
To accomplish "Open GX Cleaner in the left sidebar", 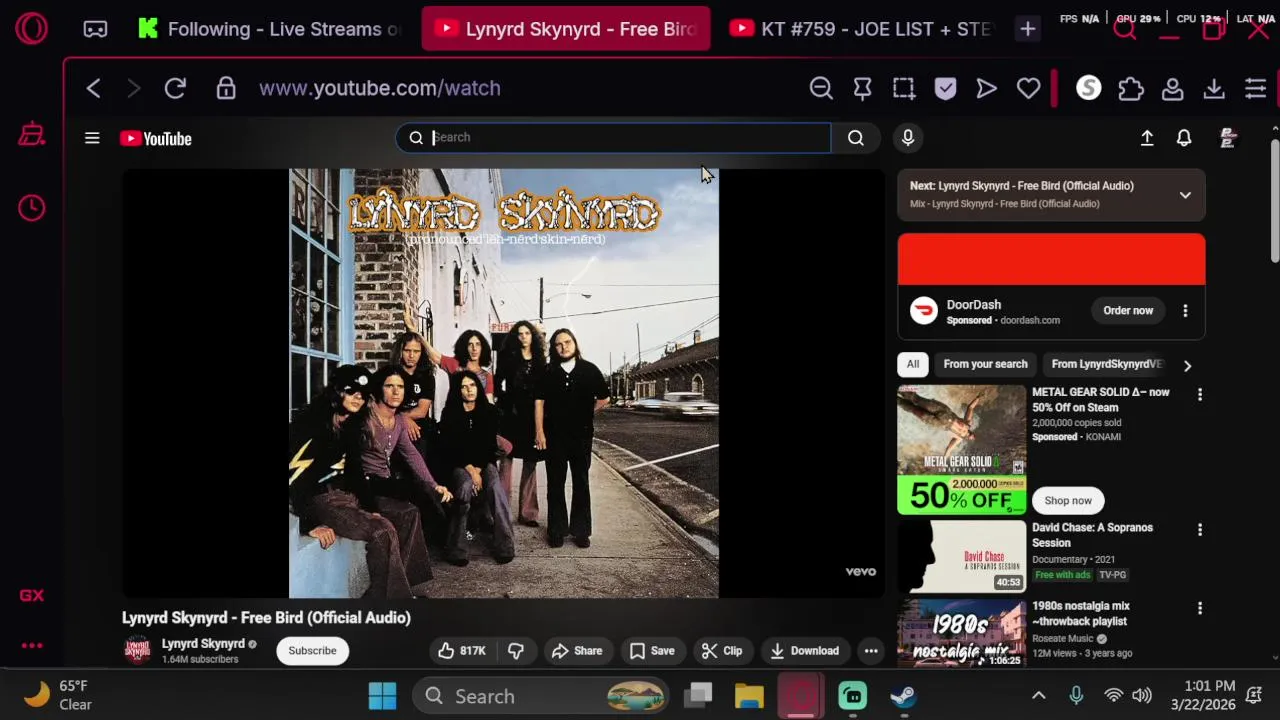I will (32, 134).
